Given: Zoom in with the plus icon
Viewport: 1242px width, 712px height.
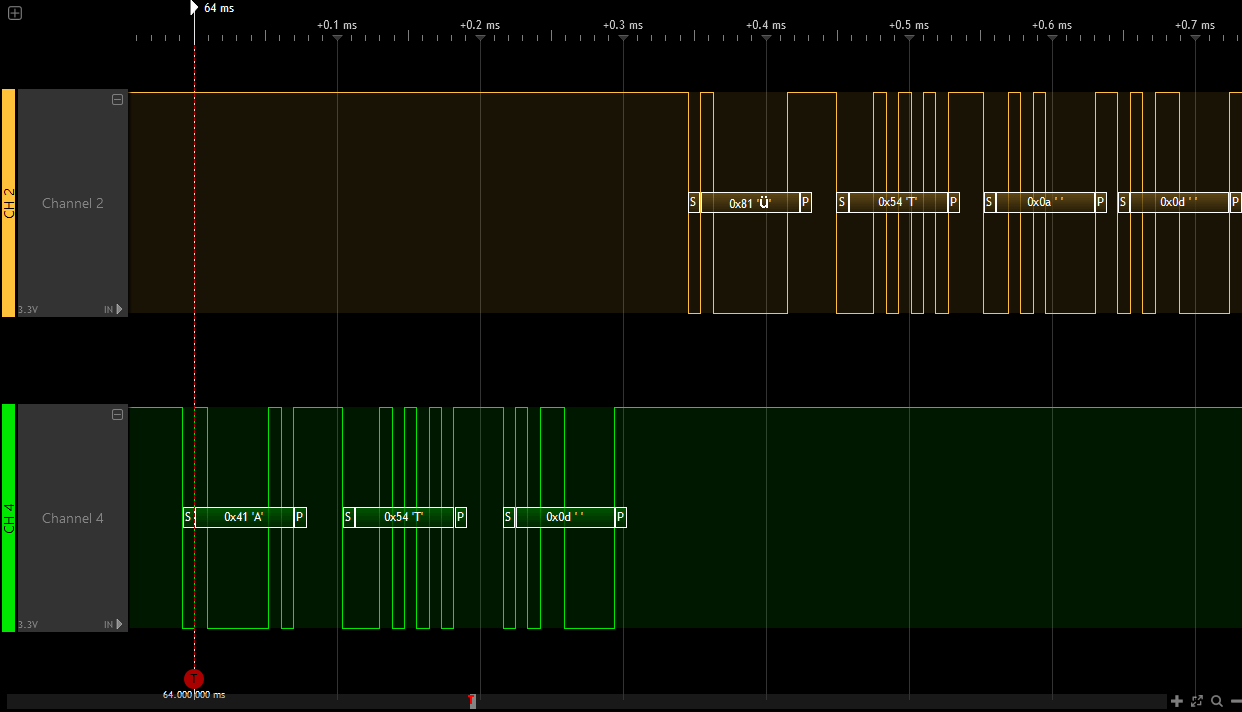Looking at the screenshot, I should point(1177,701).
